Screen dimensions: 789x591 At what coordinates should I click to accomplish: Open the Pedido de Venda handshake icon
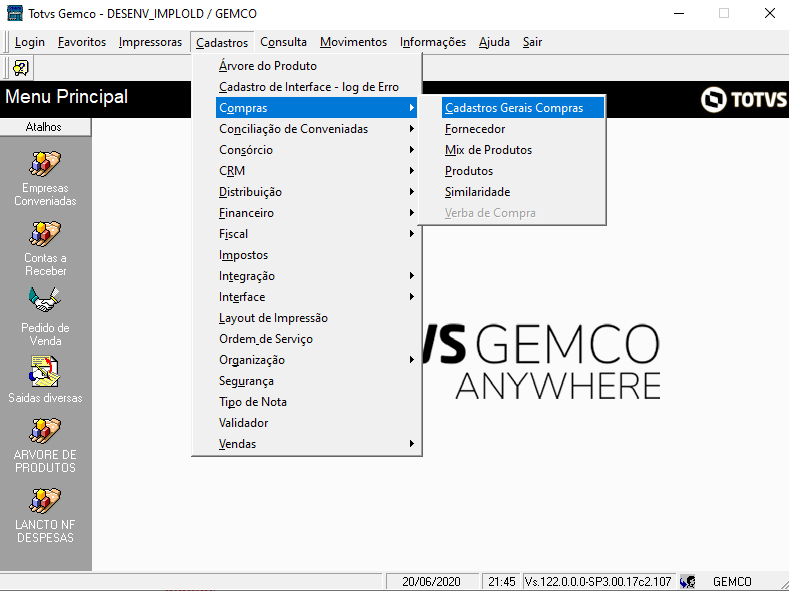[x=45, y=300]
